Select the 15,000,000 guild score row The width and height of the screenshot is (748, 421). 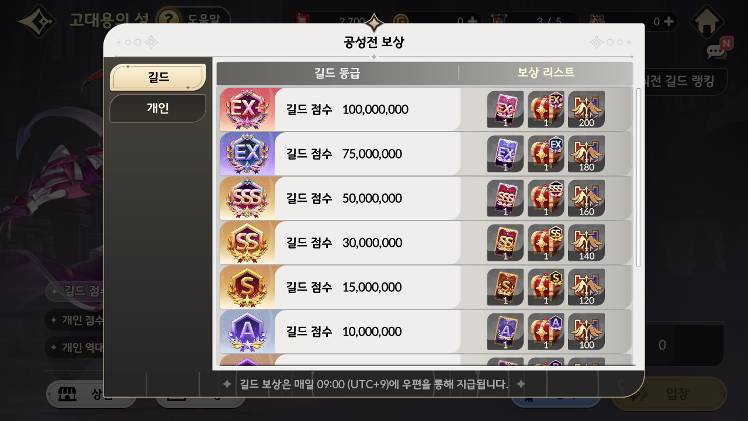[x=426, y=287]
